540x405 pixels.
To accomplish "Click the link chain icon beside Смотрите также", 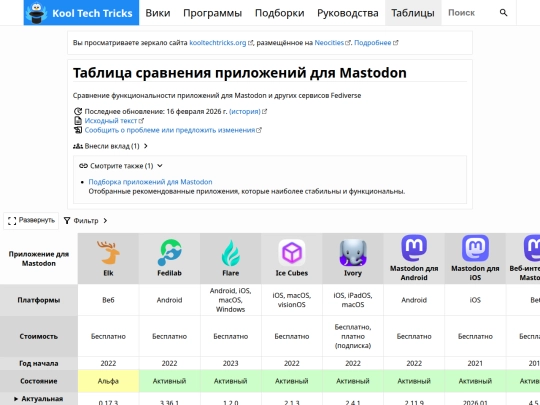I will [x=83, y=166].
